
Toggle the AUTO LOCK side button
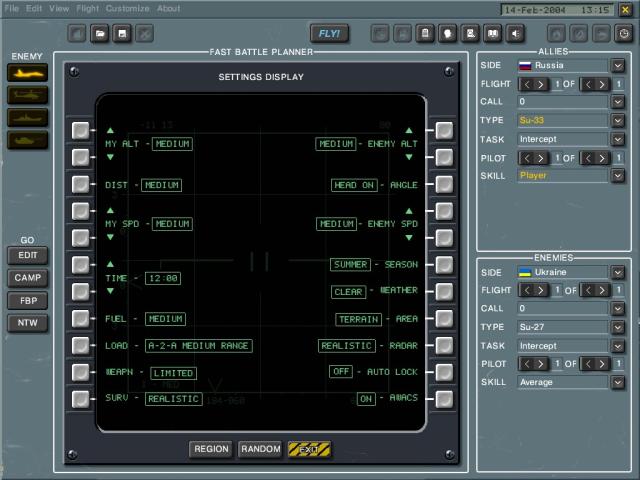click(444, 372)
